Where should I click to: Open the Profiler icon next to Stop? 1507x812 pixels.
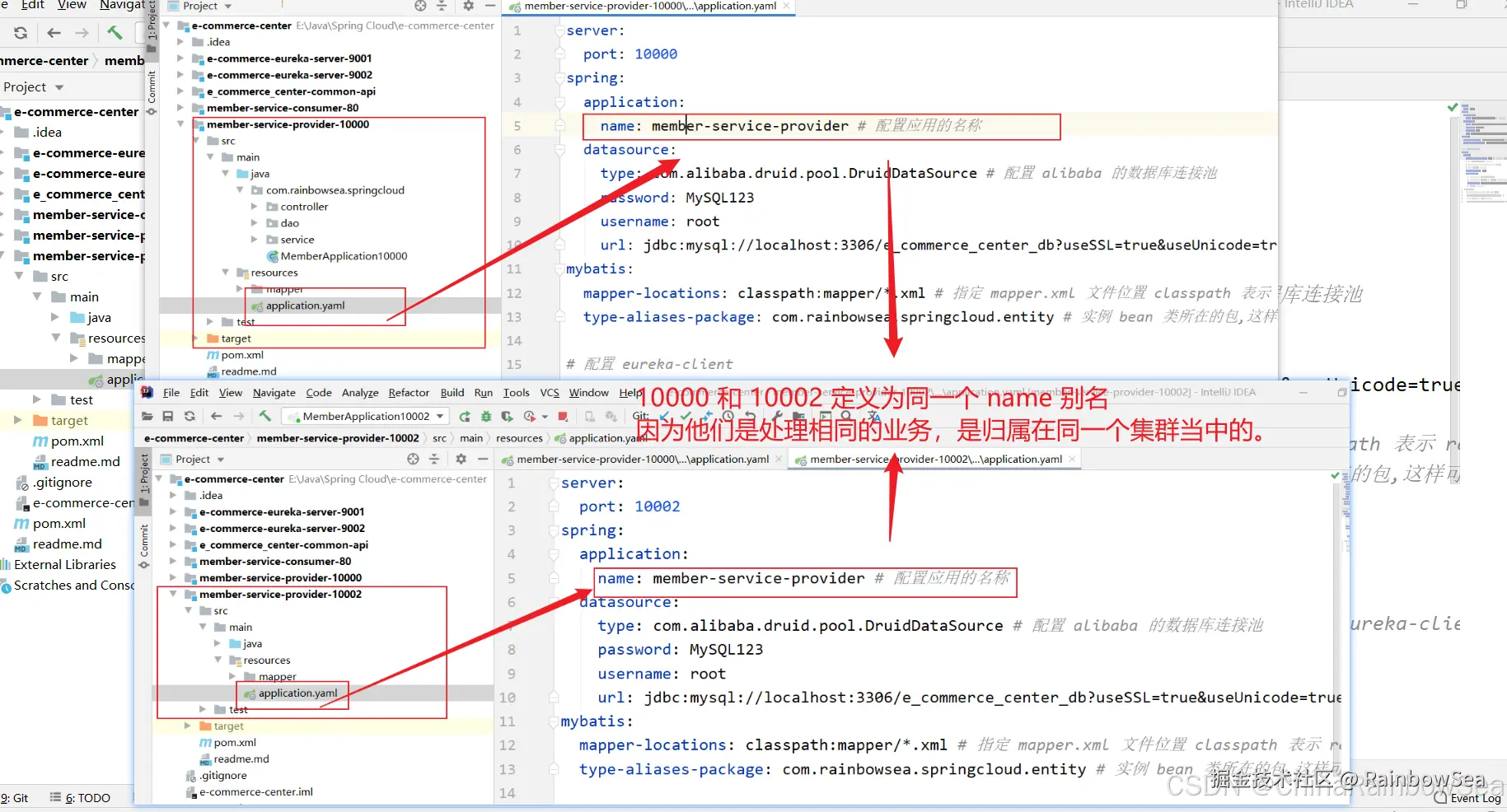[530, 416]
